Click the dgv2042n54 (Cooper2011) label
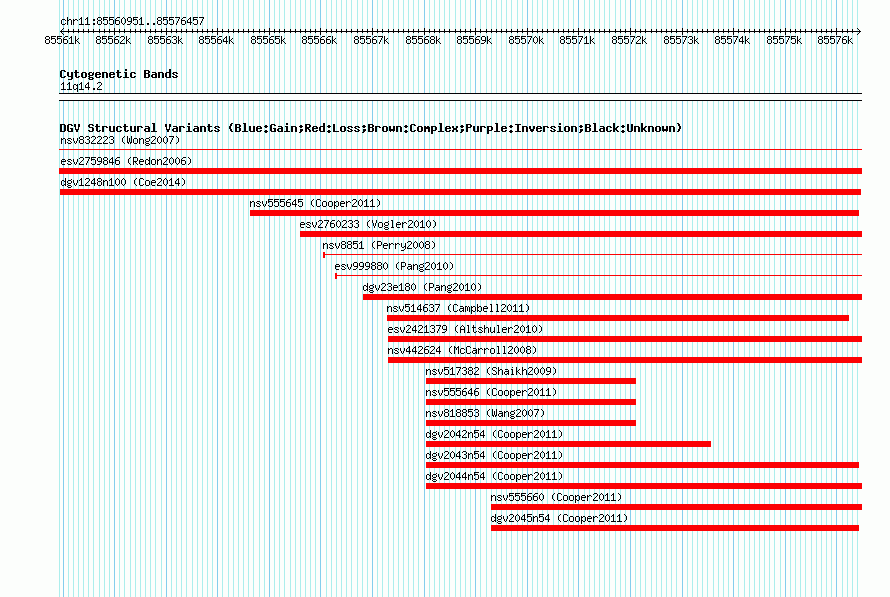The image size is (890, 597). click(x=494, y=434)
